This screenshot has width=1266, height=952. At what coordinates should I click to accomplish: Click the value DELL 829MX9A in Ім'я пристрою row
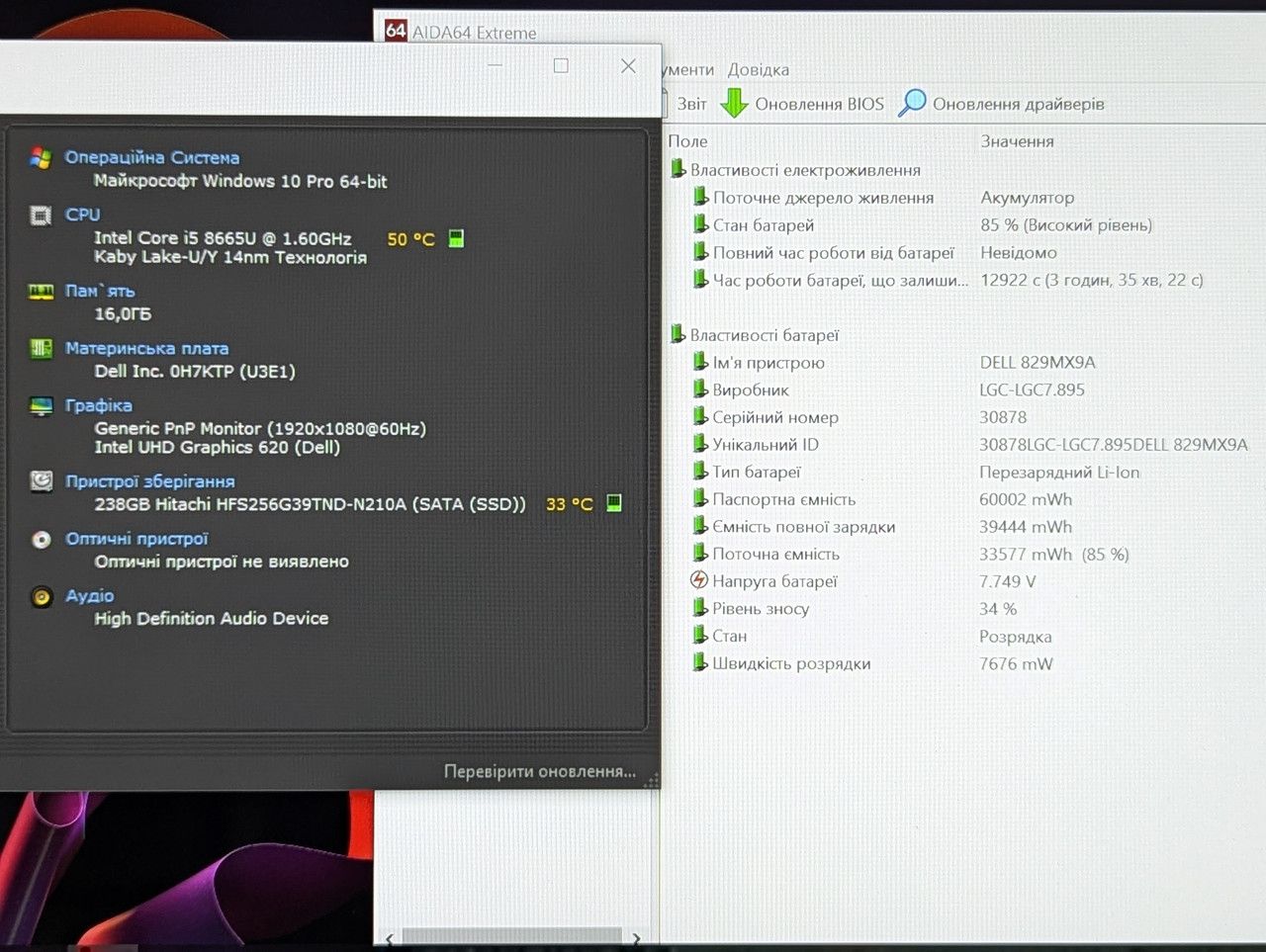pyautogui.click(x=1038, y=362)
